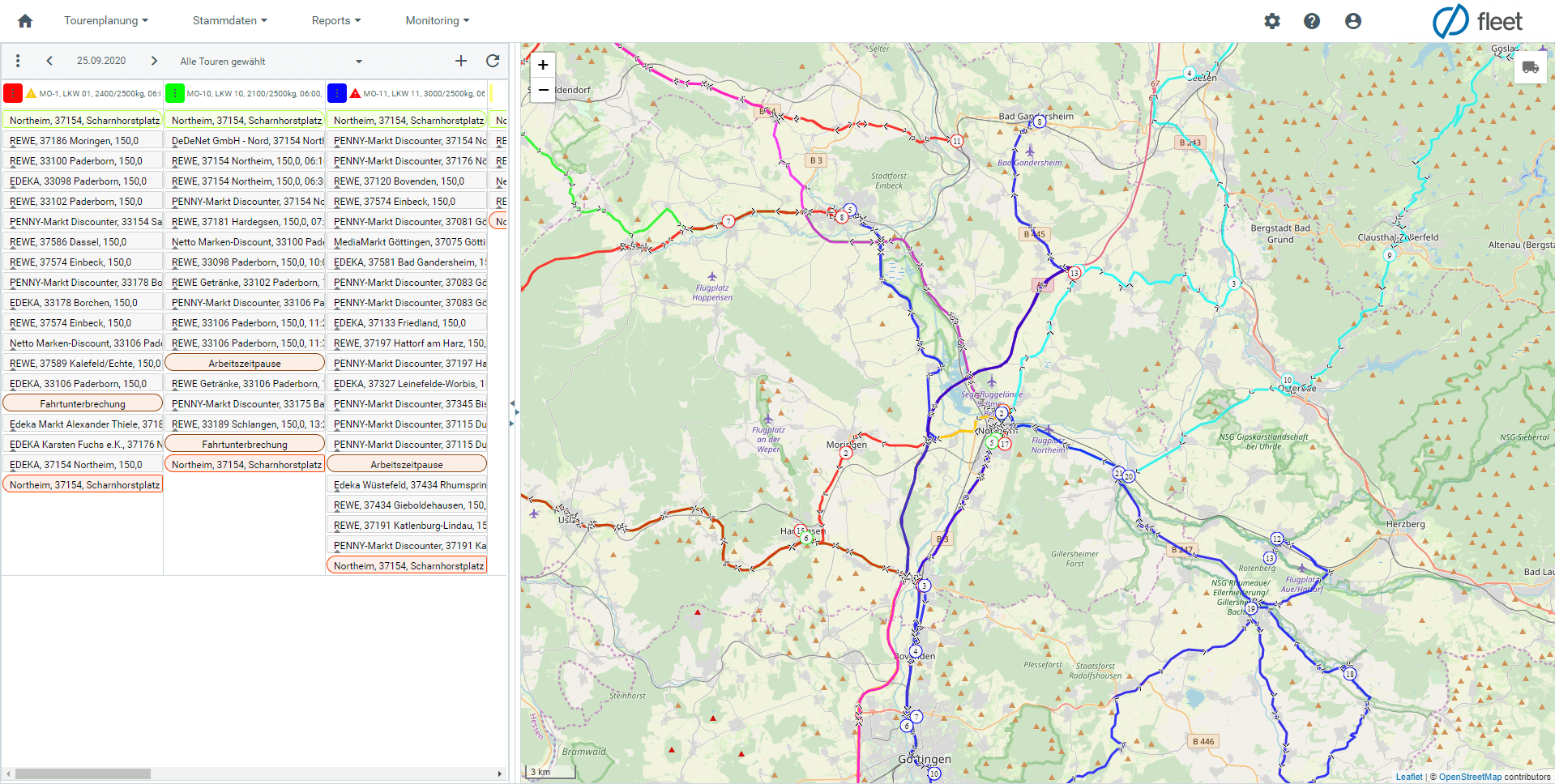Open the user account icon
1555x784 pixels.
(x=1352, y=21)
